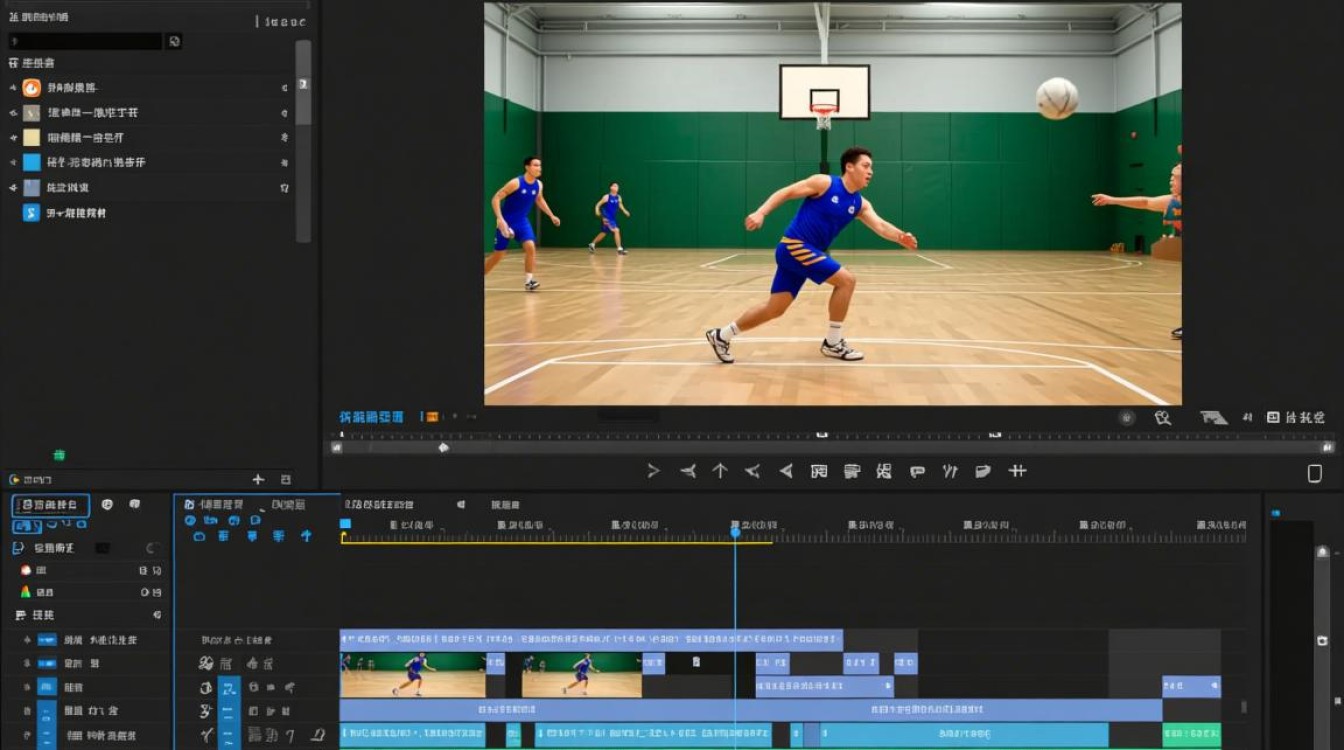Click the first basketball clip thumbnail in timeline
The height and width of the screenshot is (750, 1344).
pos(413,675)
